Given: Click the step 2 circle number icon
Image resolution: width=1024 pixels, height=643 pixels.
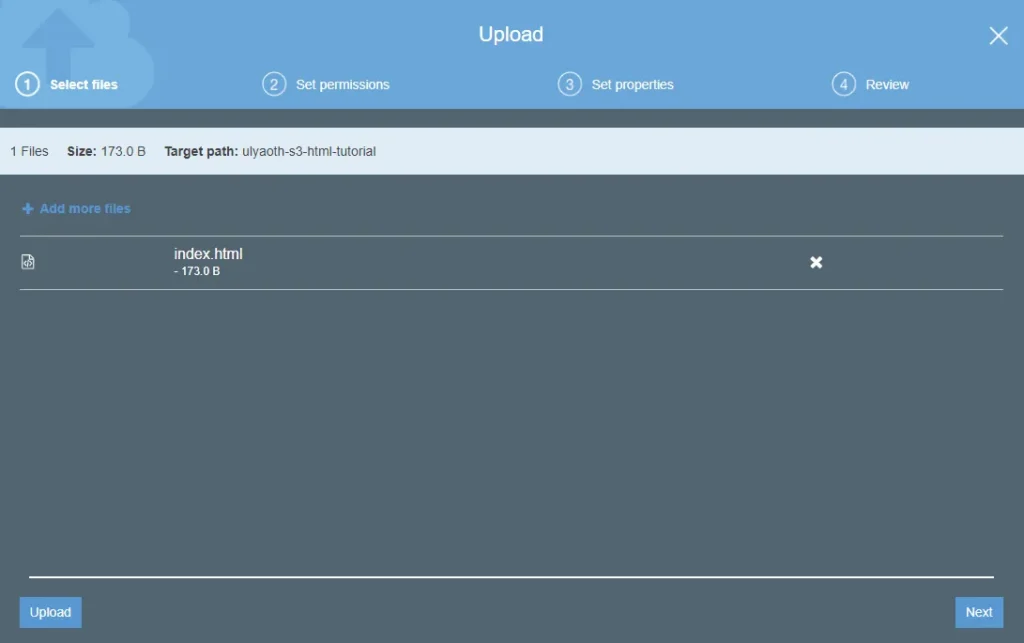Looking at the screenshot, I should [x=274, y=84].
